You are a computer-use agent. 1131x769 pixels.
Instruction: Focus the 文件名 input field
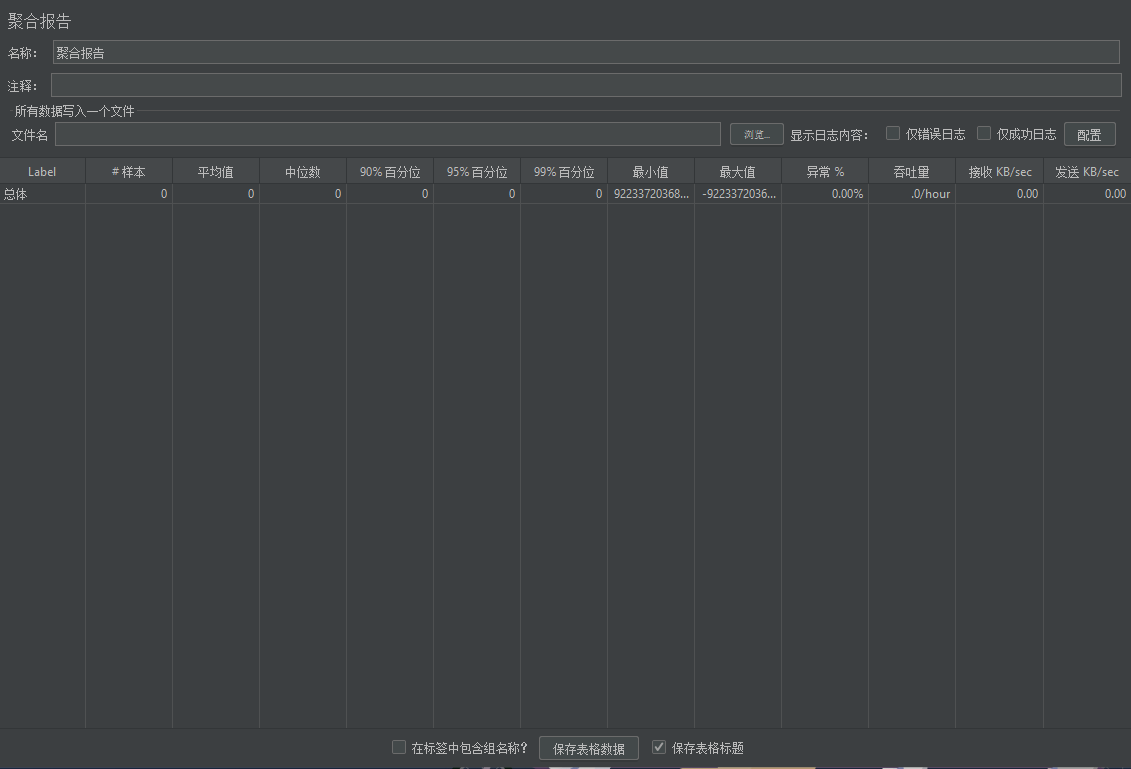tap(388, 134)
